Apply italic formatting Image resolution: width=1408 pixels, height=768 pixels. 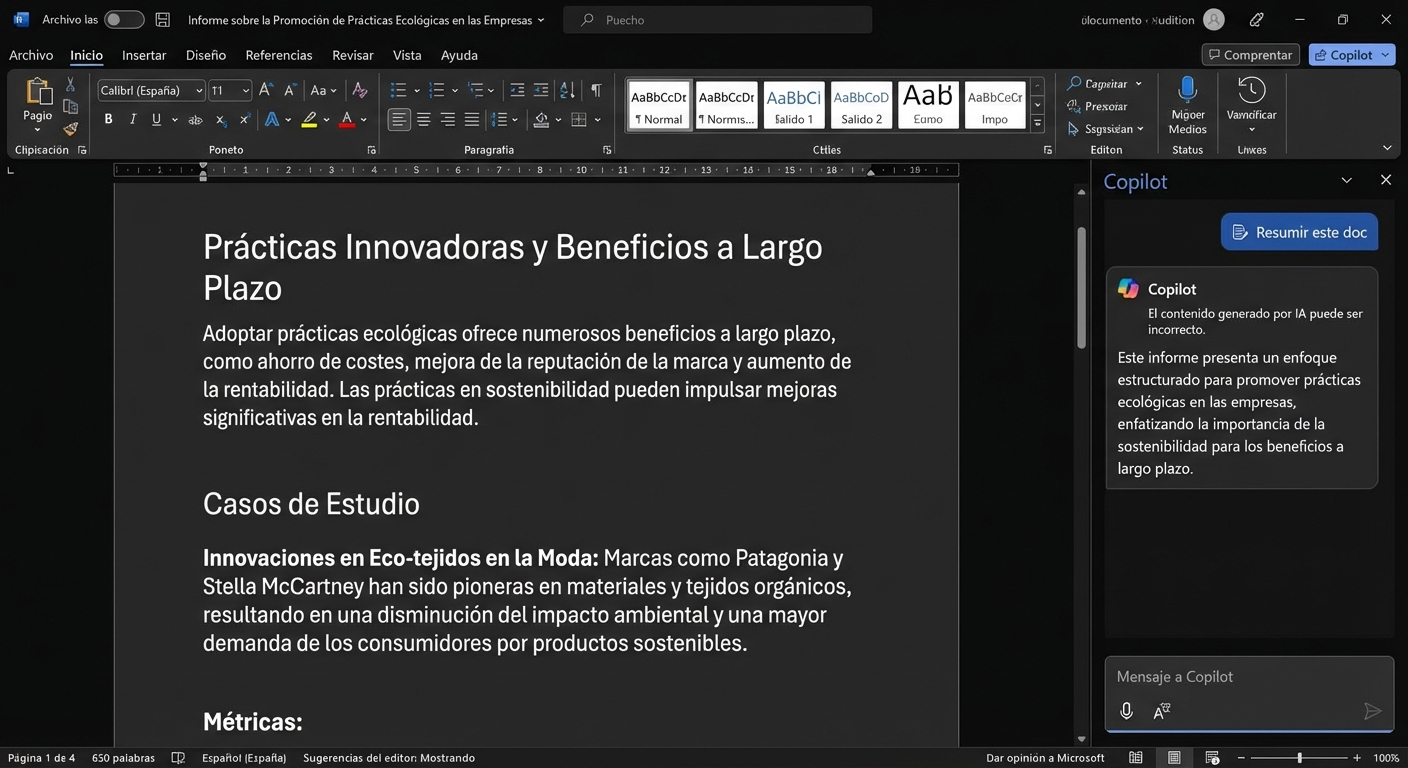[132, 118]
